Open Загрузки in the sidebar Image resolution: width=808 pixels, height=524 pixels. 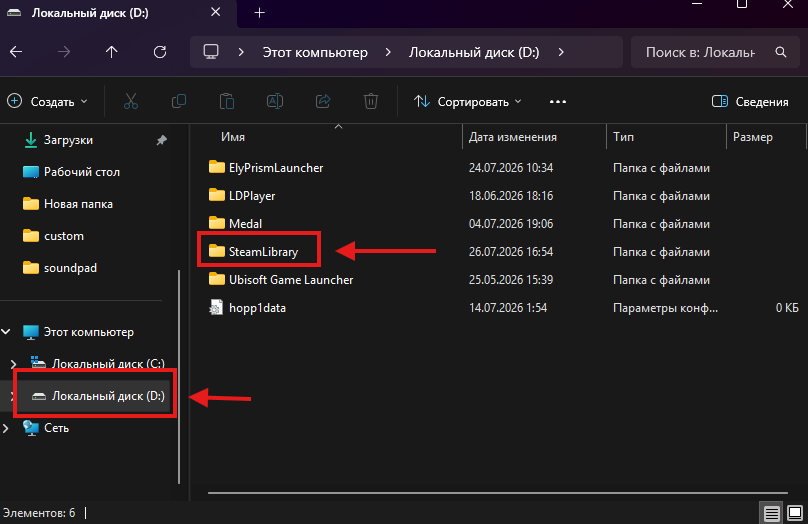click(x=68, y=140)
